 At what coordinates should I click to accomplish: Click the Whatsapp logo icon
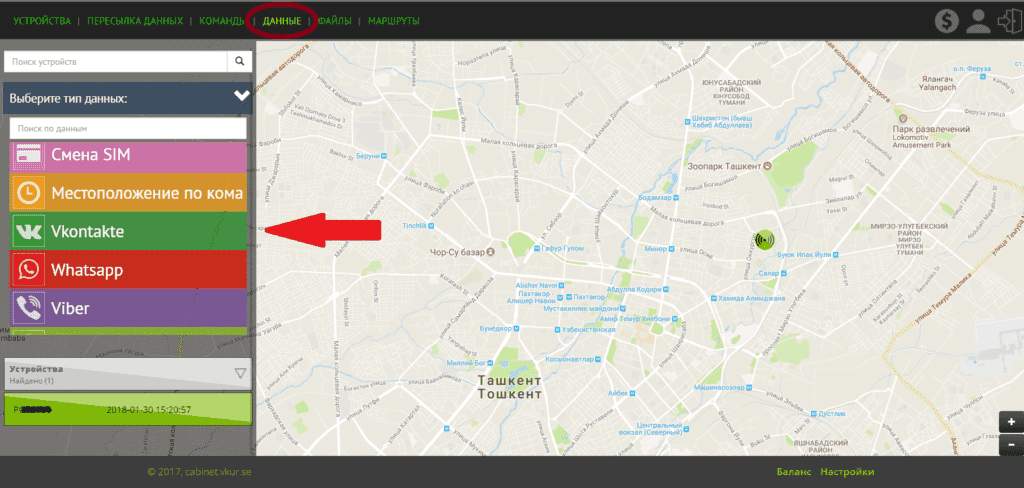[28, 270]
